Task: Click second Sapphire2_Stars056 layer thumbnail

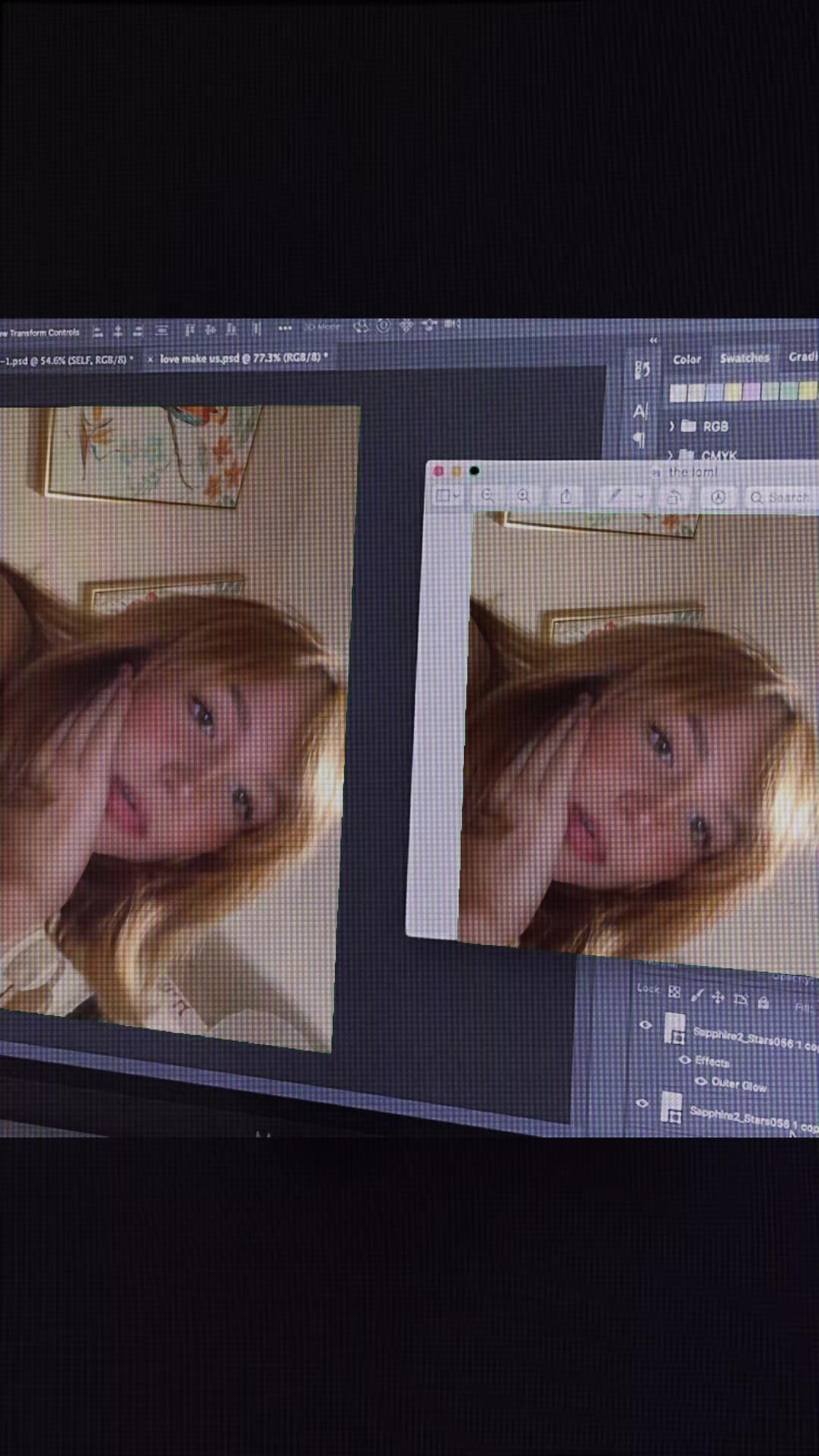Action: (671, 1108)
